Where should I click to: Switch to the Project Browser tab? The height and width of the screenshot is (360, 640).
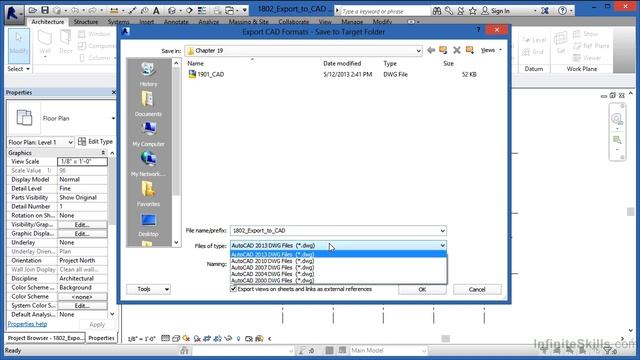(x=45, y=338)
